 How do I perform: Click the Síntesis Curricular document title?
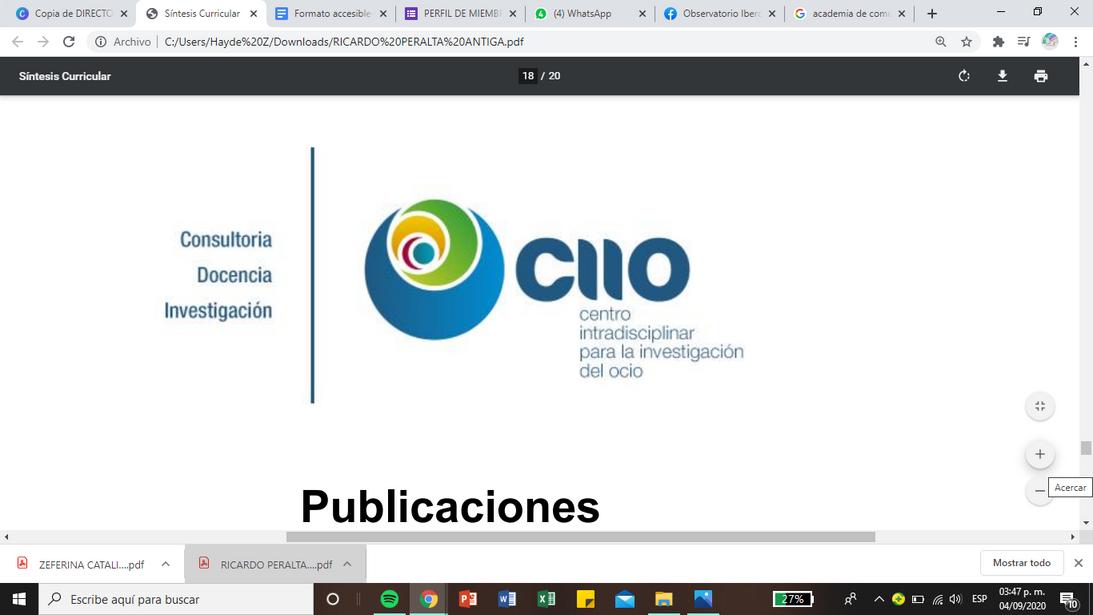click(x=65, y=76)
